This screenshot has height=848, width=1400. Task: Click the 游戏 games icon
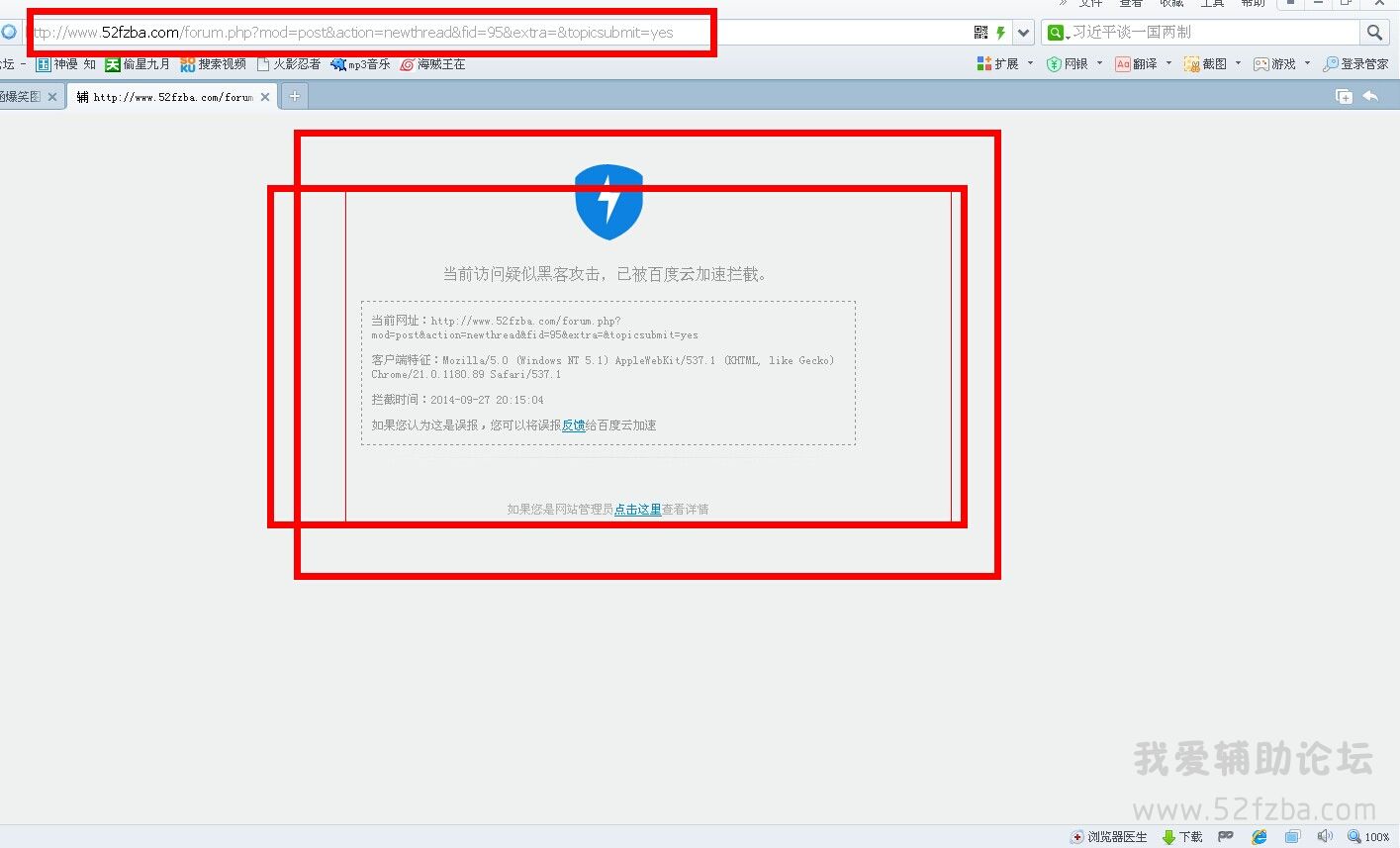pos(1261,64)
